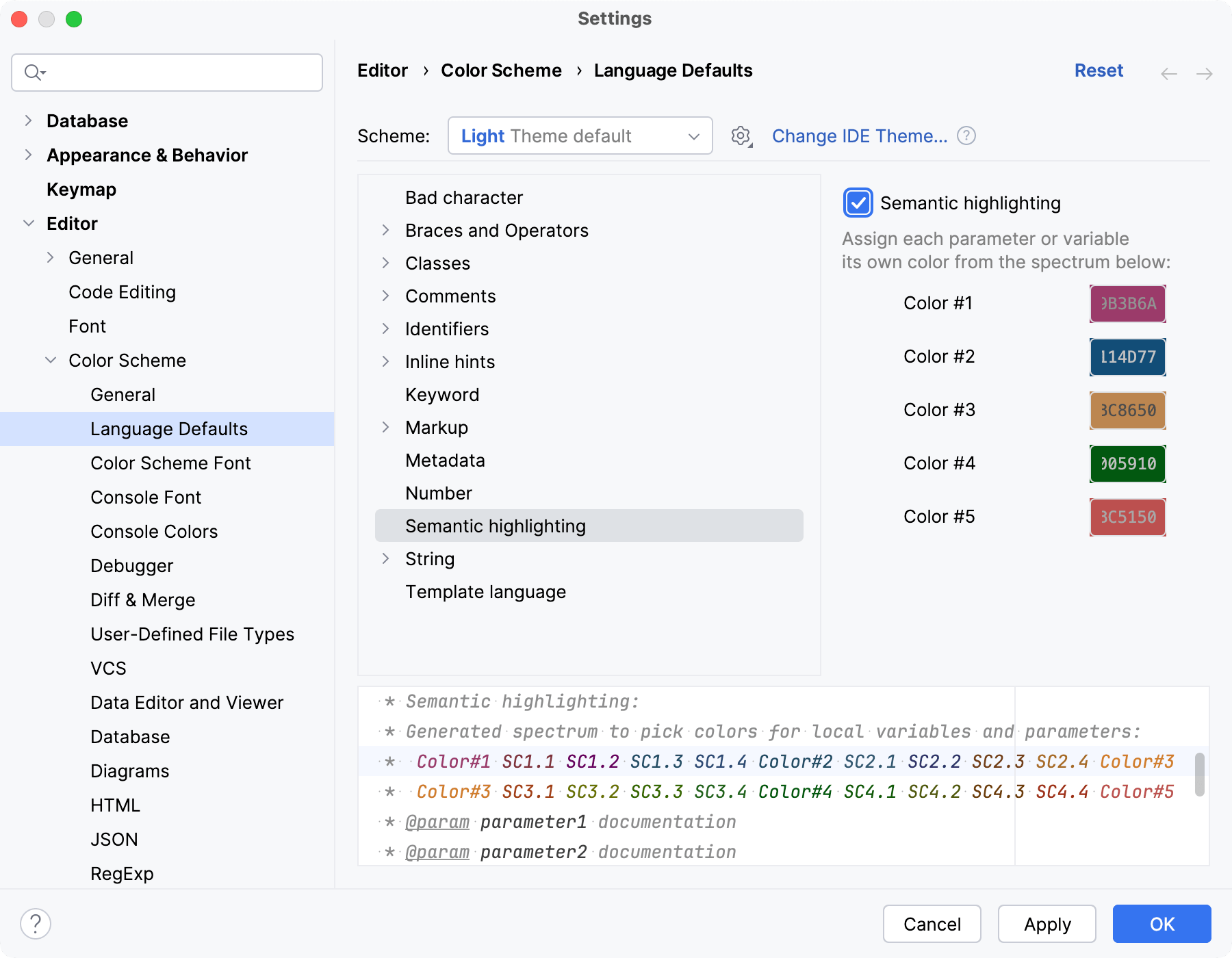This screenshot has width=1232, height=958.
Task: Click the Change IDE Theme link
Action: point(860,136)
